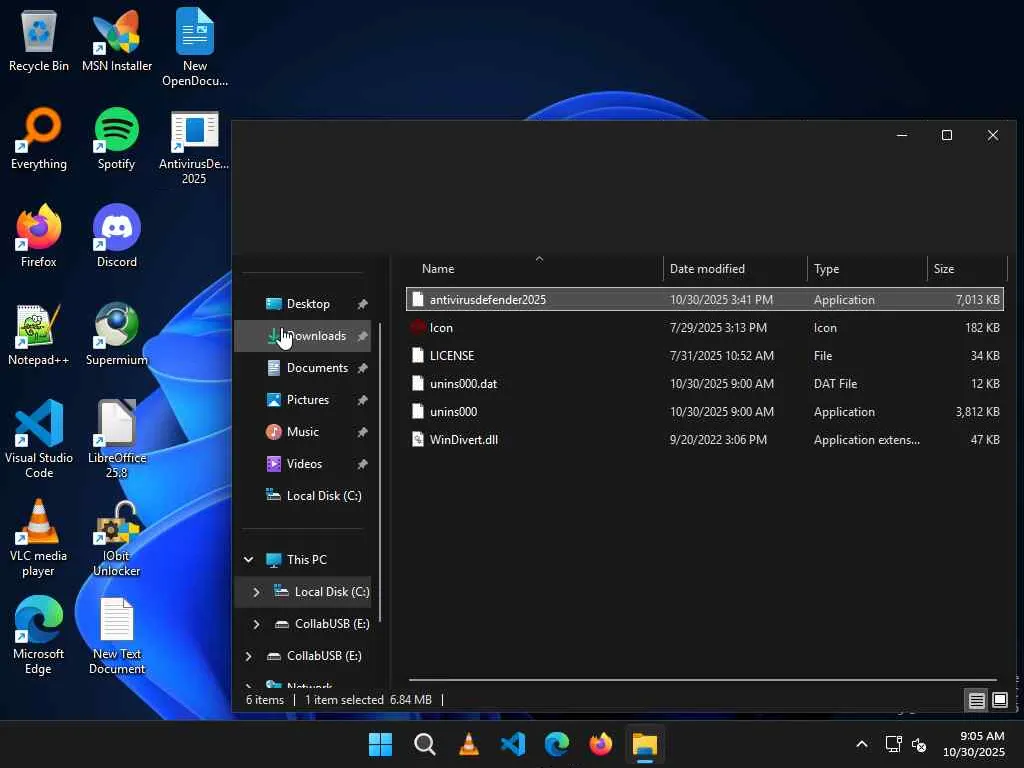Toggle the muted speaker tray icon
Screen dimensions: 1024x768
pos(920,745)
